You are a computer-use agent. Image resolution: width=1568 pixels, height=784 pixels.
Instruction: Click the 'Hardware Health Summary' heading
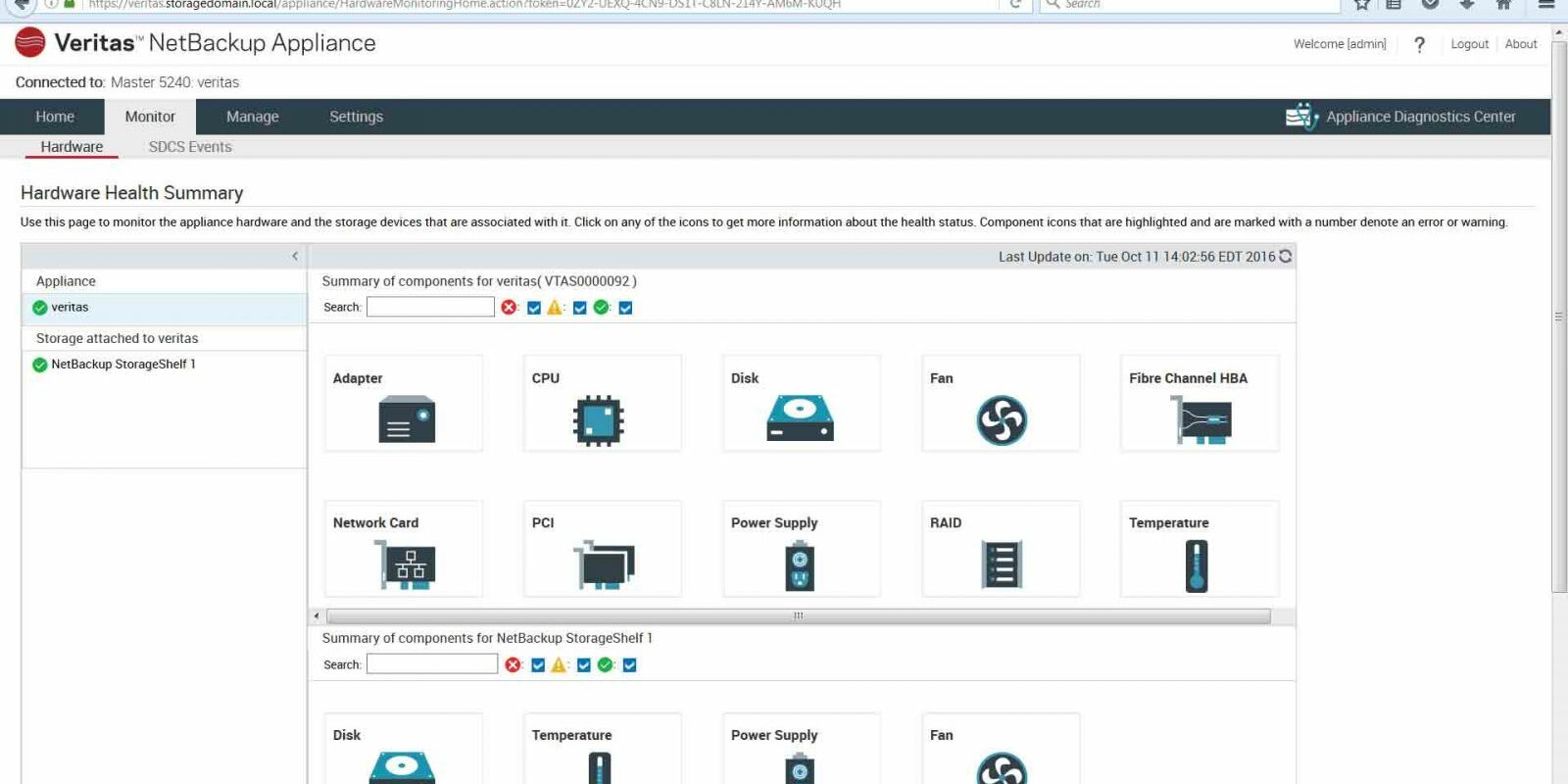(x=131, y=193)
